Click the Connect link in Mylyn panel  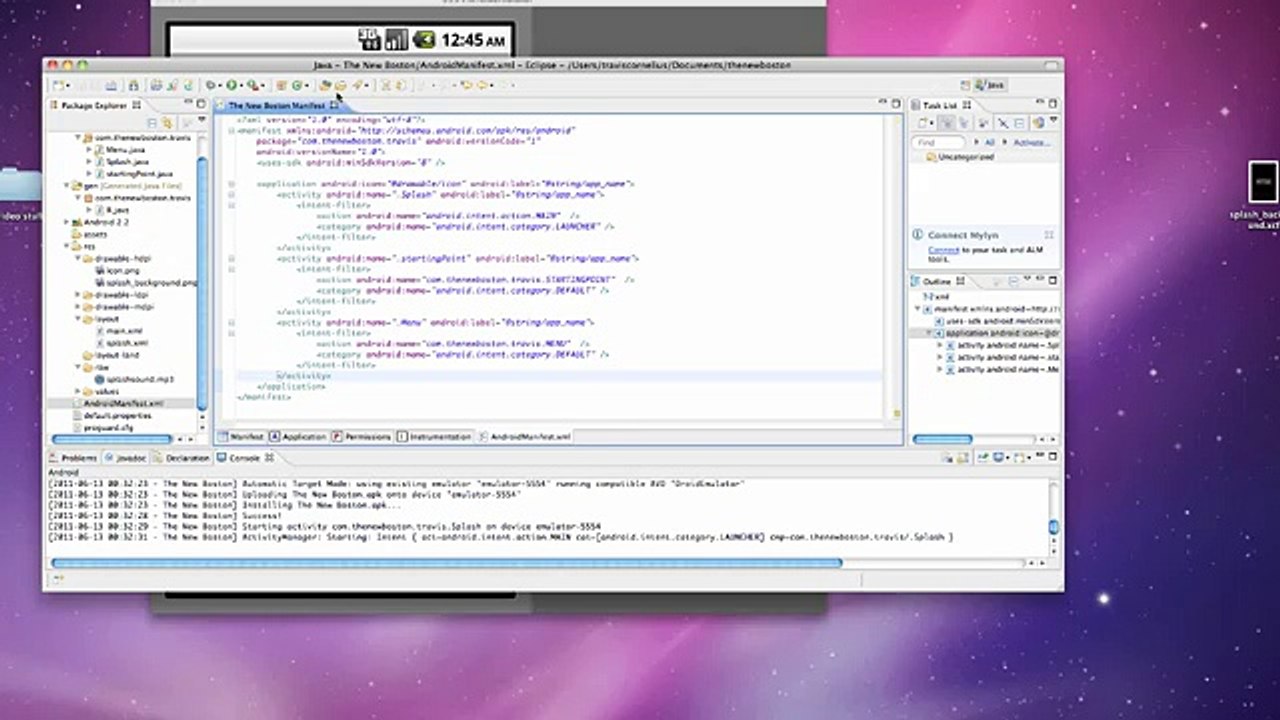(x=943, y=249)
